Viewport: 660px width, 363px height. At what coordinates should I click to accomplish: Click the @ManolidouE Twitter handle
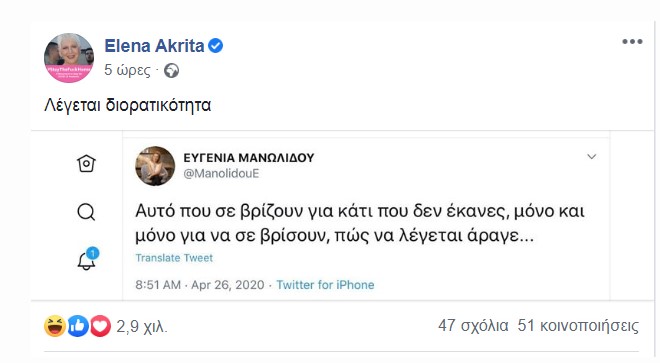[221, 173]
